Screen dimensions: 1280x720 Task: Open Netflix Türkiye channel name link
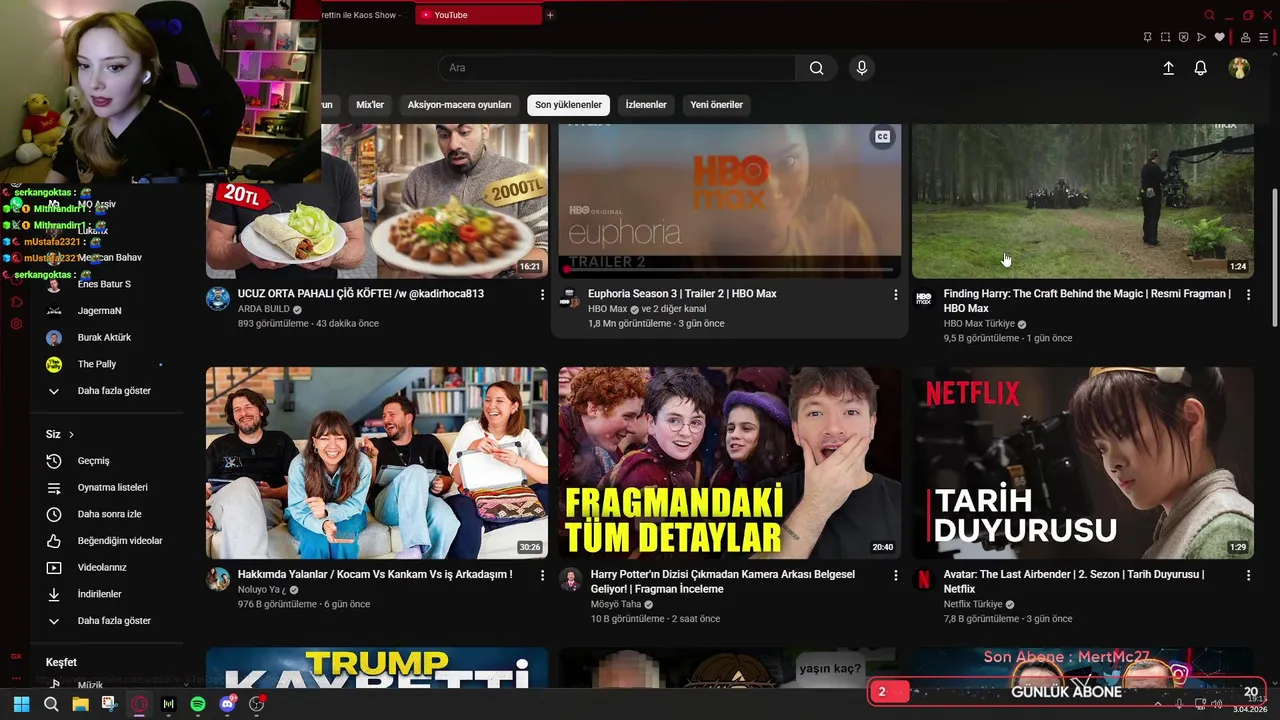(973, 604)
